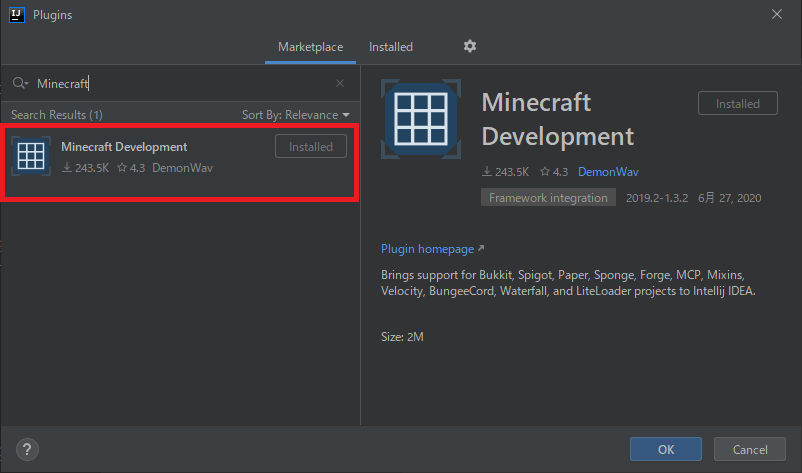Click the Minecraft Development list item icon
The width and height of the screenshot is (802, 473).
click(31, 155)
